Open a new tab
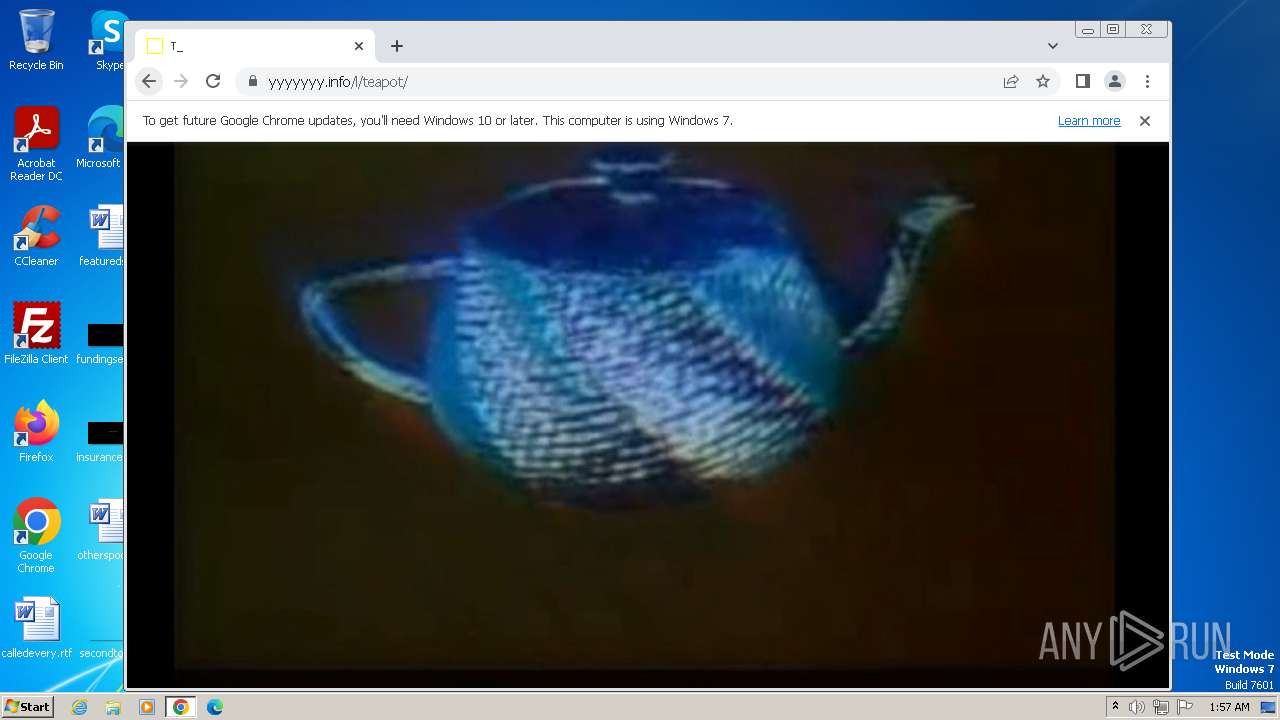 (x=397, y=46)
